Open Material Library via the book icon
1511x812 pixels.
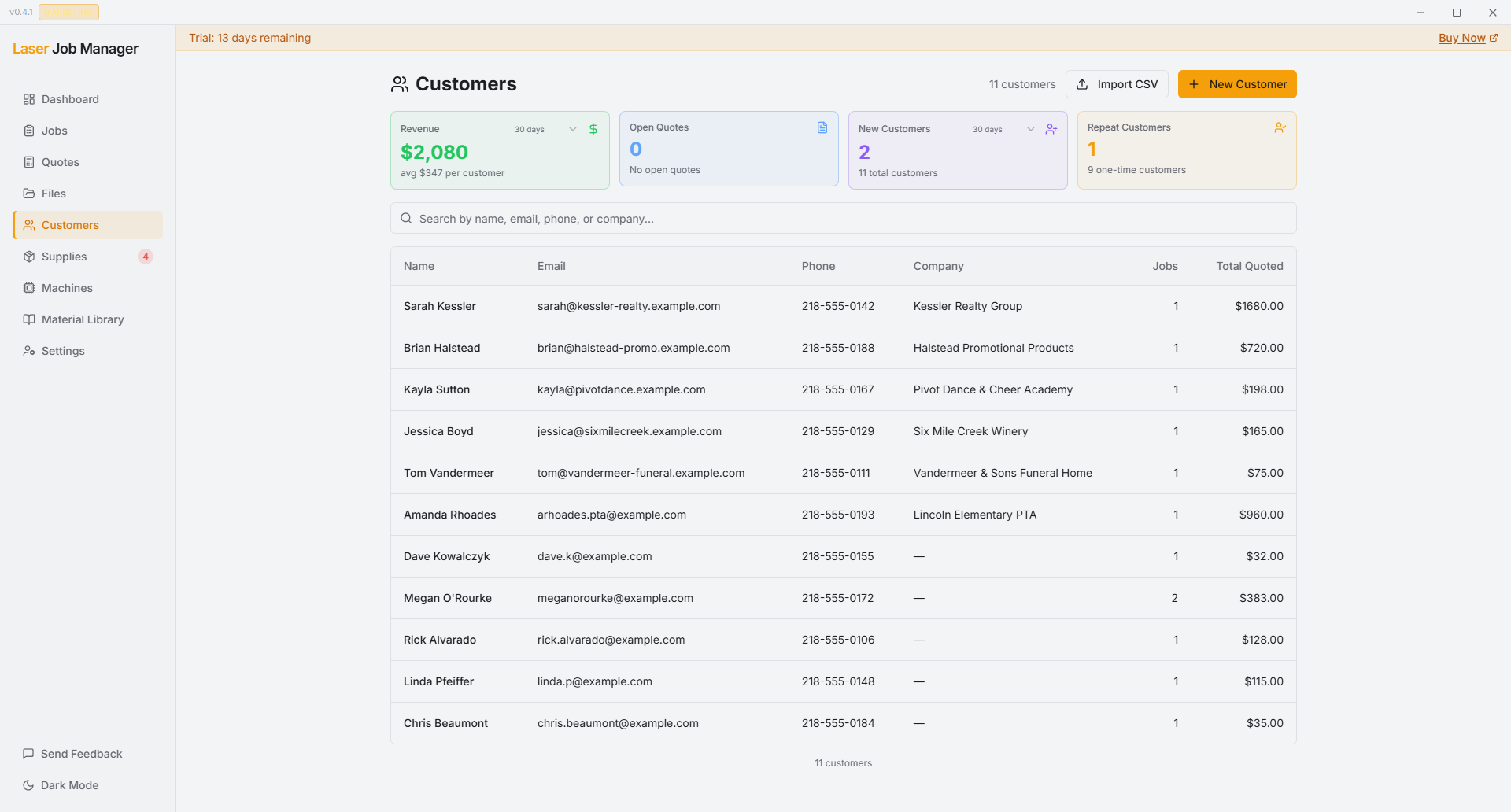click(x=29, y=319)
